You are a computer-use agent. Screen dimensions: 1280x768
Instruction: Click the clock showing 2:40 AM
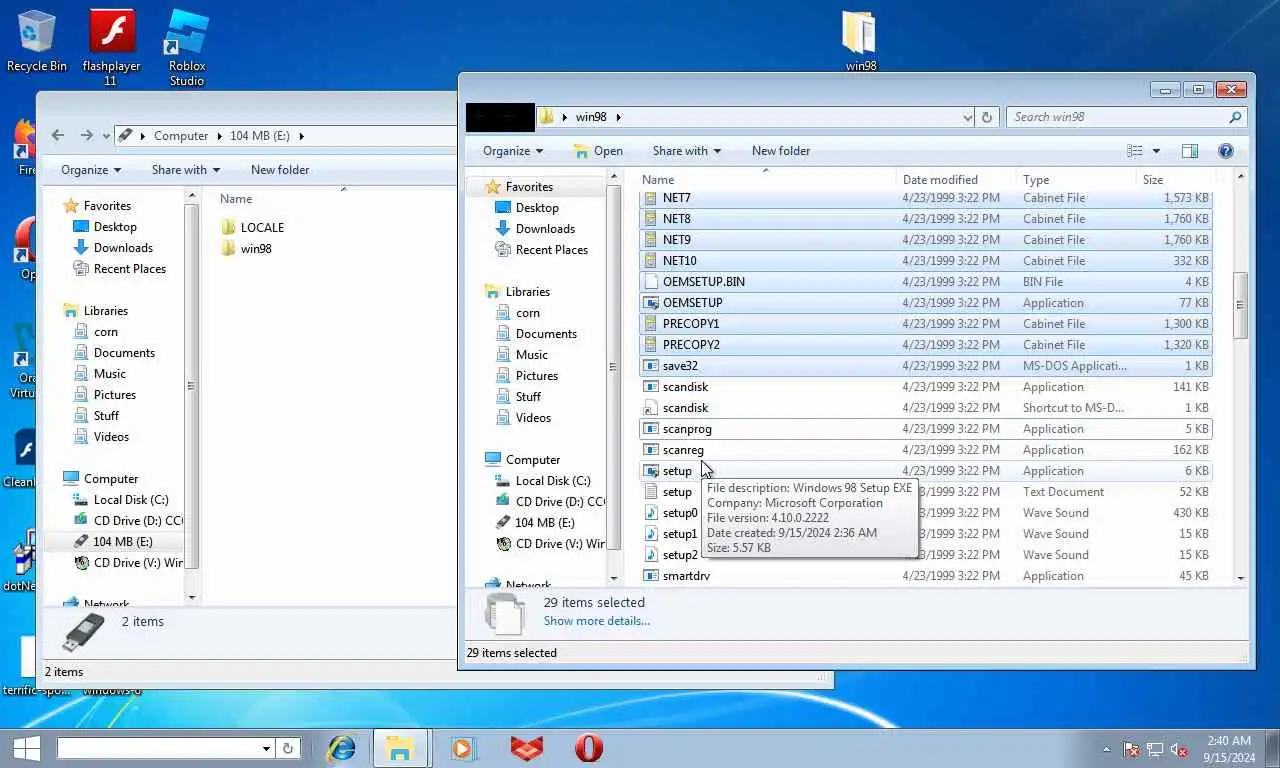[1228, 741]
